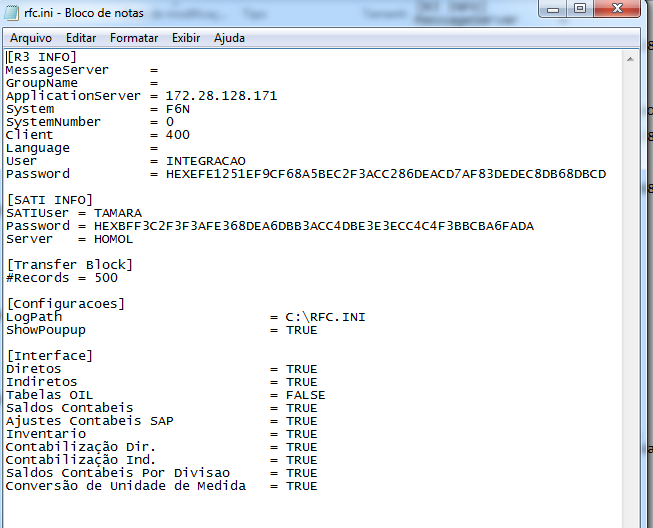Image resolution: width=653 pixels, height=528 pixels.
Task: Open the Editar menu
Action: click(x=81, y=38)
